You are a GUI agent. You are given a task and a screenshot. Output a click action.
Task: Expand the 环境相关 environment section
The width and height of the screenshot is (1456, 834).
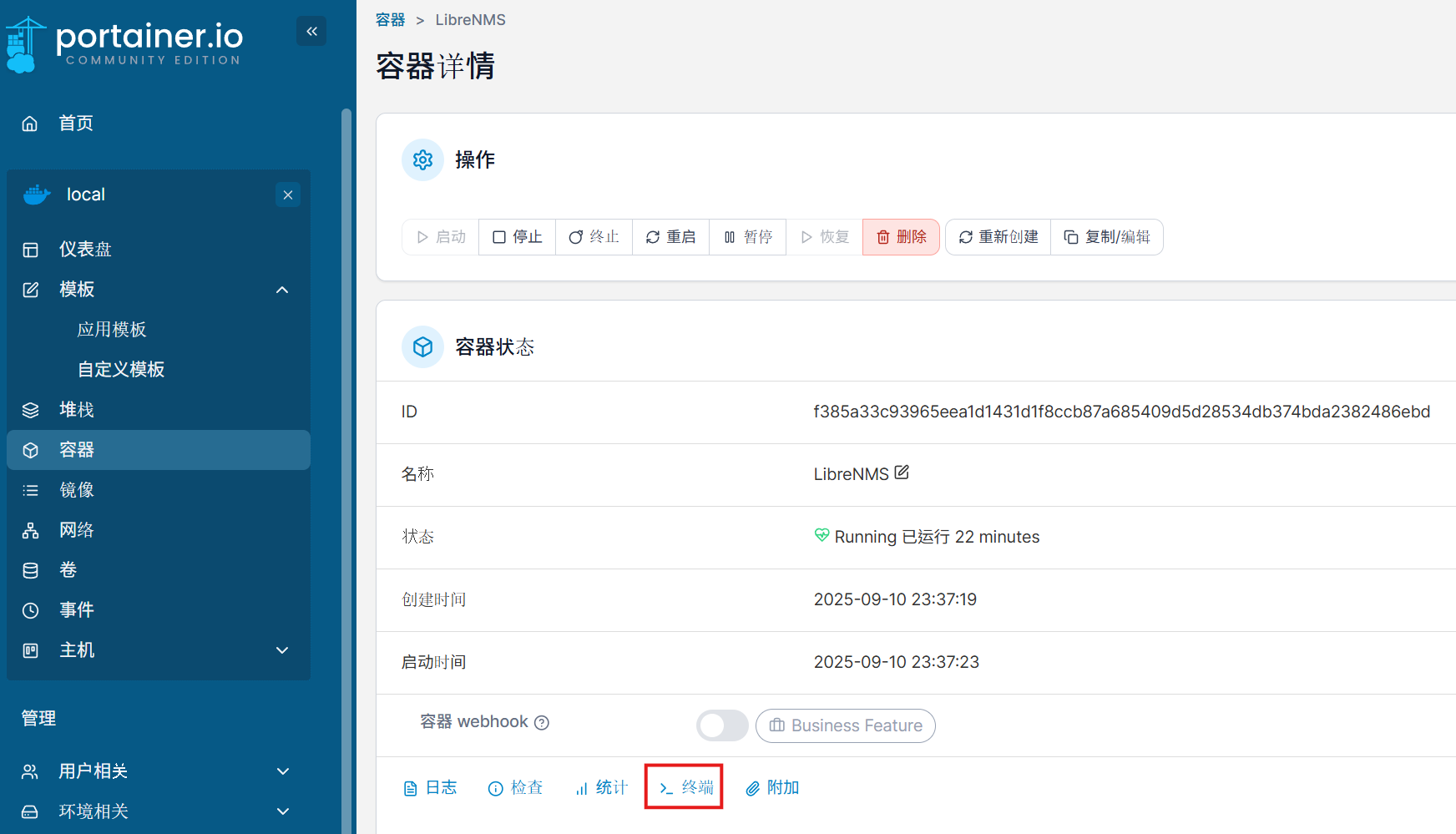[x=282, y=811]
